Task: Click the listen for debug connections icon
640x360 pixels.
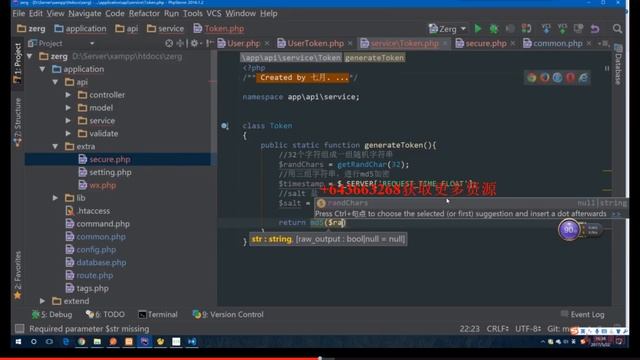Action: (527, 29)
